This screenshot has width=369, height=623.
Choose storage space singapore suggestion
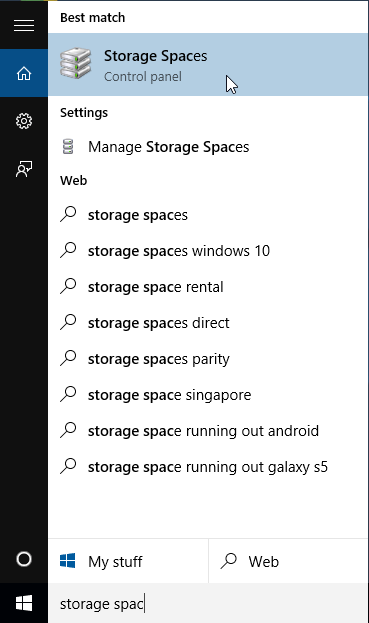(x=208, y=395)
